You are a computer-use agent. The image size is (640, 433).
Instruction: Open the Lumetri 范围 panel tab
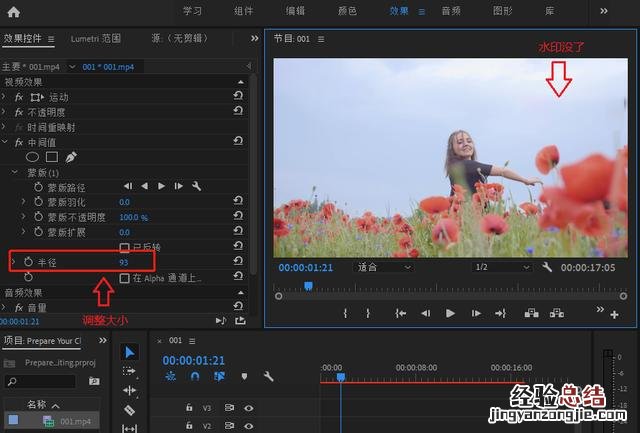click(96, 38)
